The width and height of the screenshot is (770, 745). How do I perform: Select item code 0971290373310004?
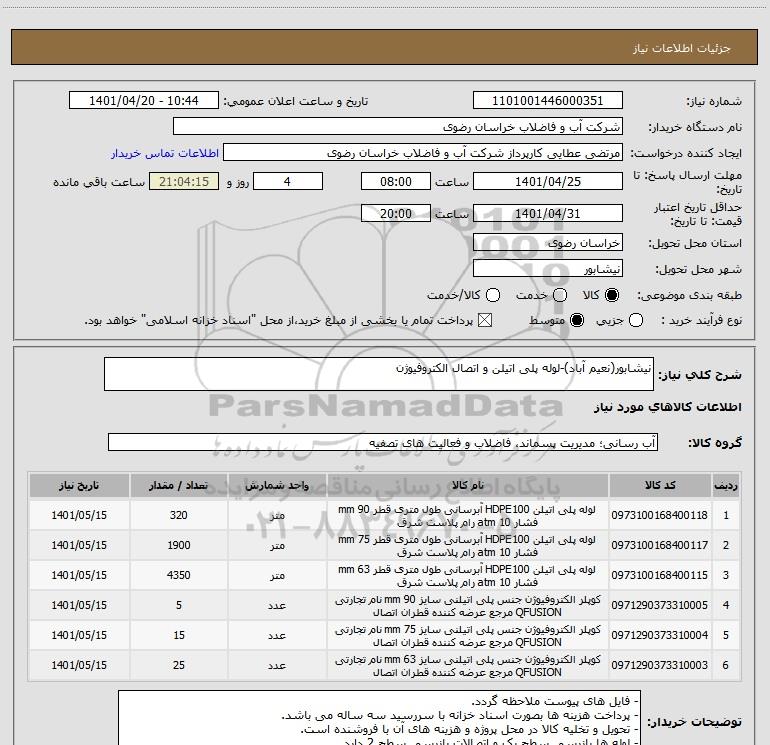(x=660, y=635)
